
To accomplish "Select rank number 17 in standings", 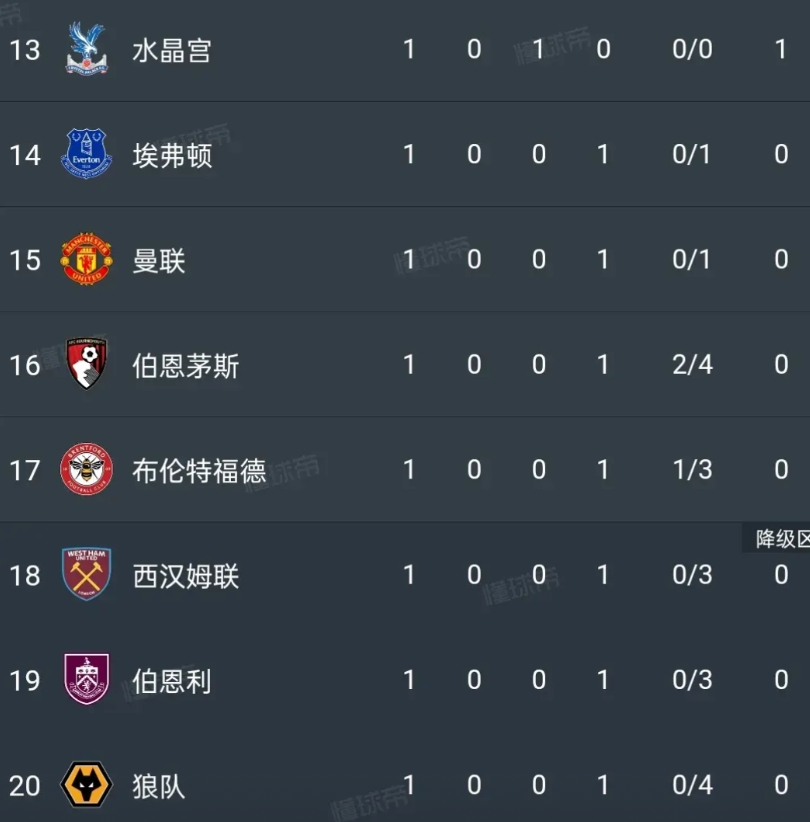I will (25, 470).
